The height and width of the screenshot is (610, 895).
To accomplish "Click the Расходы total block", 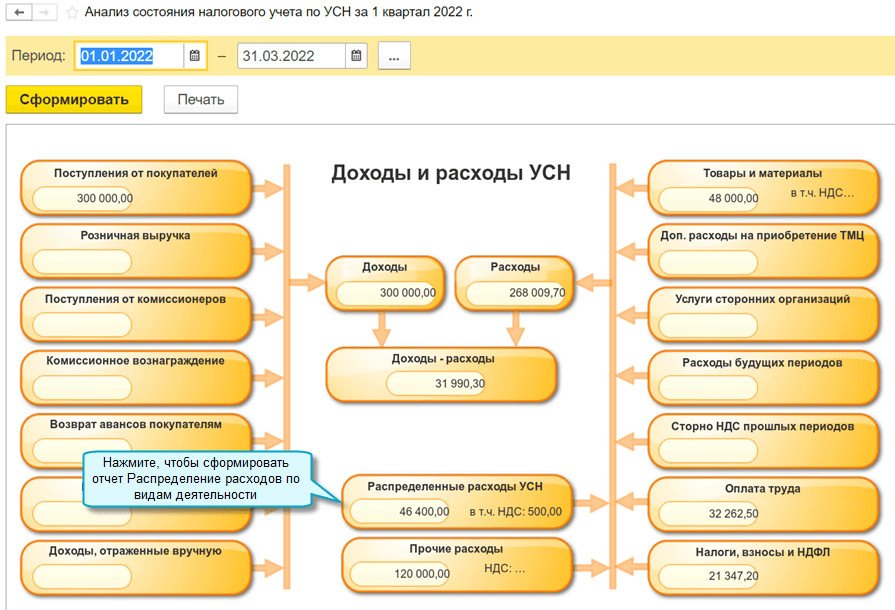I will (x=515, y=284).
